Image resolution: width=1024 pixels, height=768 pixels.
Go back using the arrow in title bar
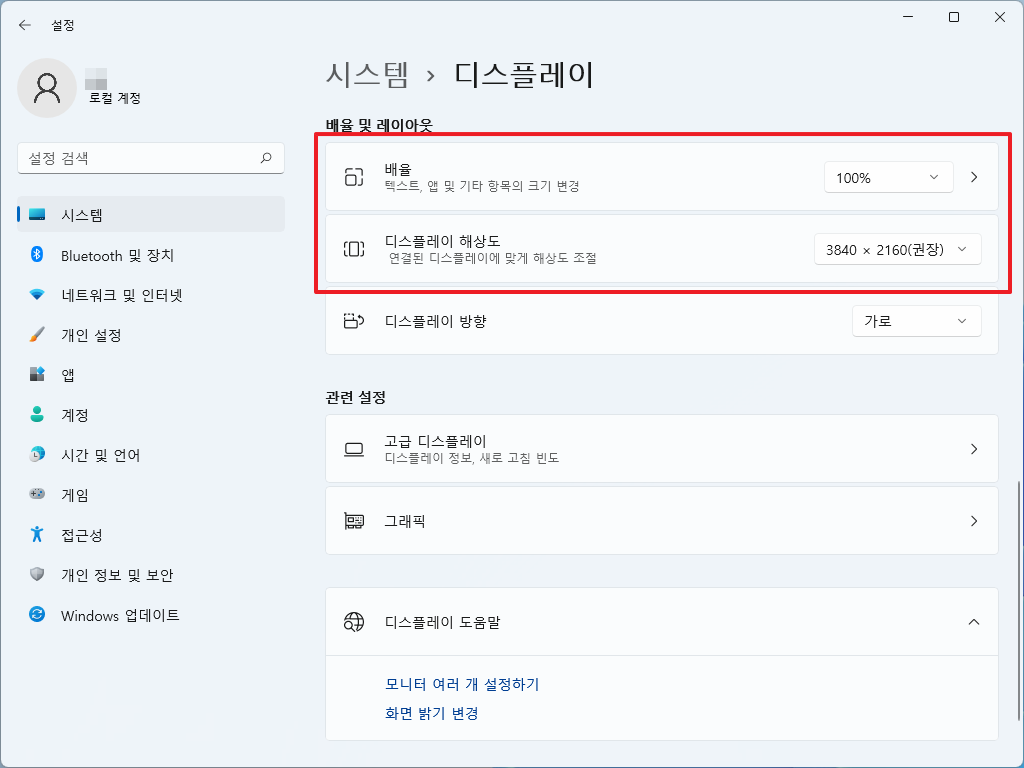25,25
